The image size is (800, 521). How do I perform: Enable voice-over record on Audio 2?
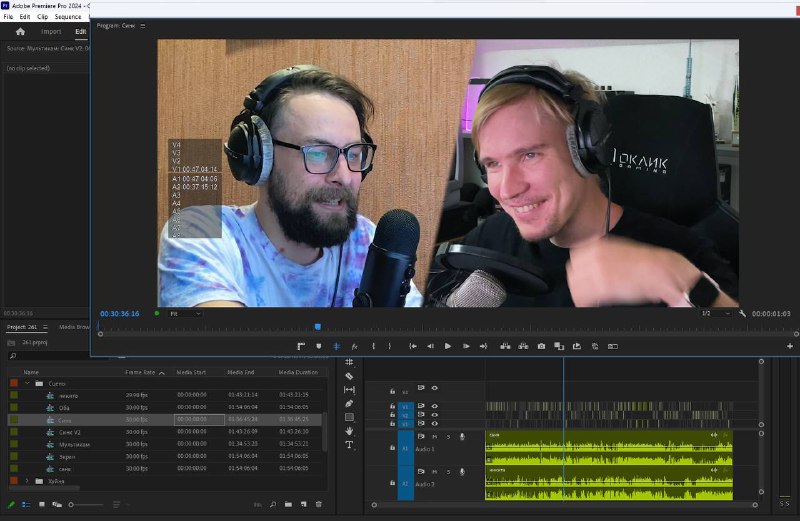pyautogui.click(x=462, y=472)
